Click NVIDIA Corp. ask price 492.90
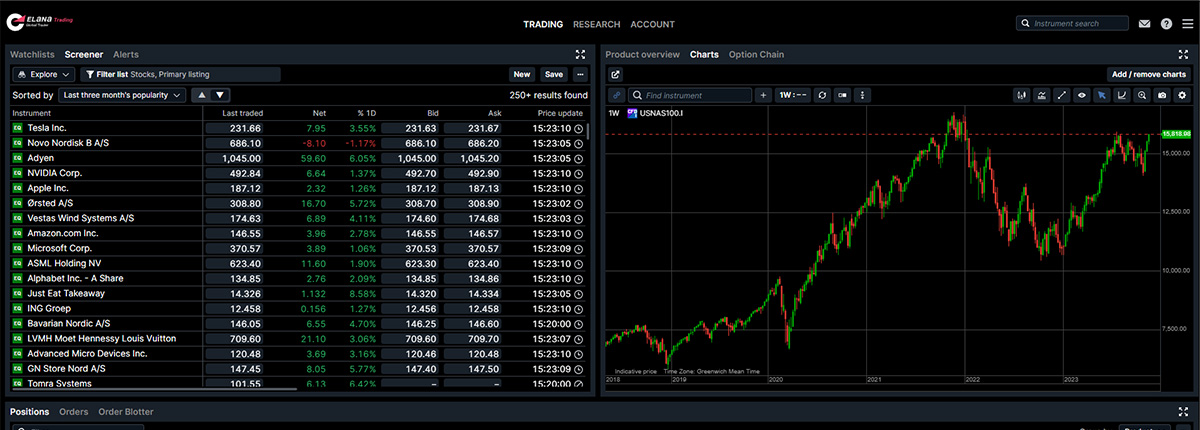 pyautogui.click(x=472, y=173)
